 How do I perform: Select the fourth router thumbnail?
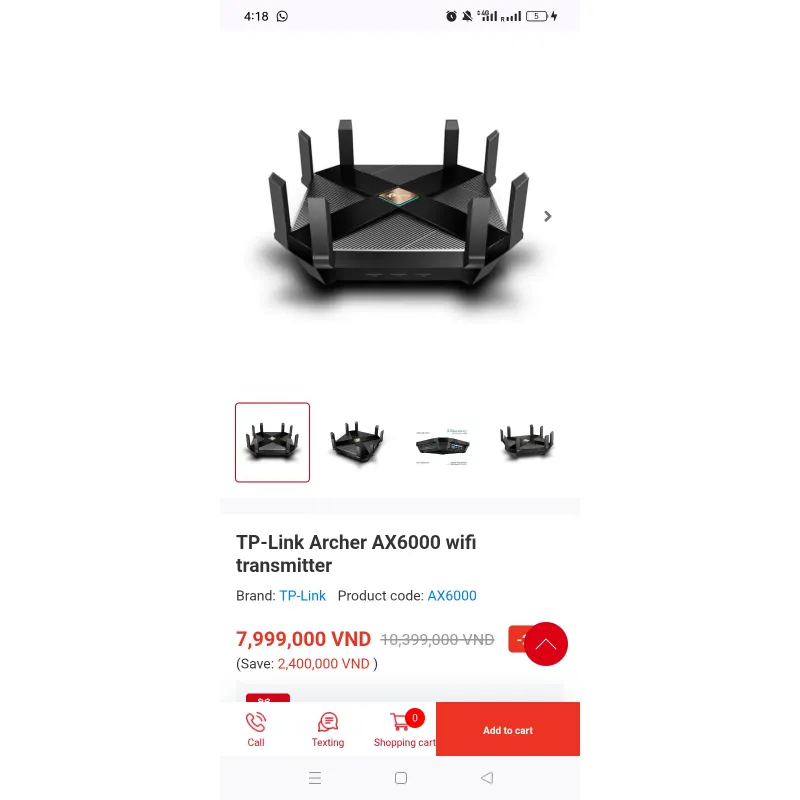(x=527, y=442)
